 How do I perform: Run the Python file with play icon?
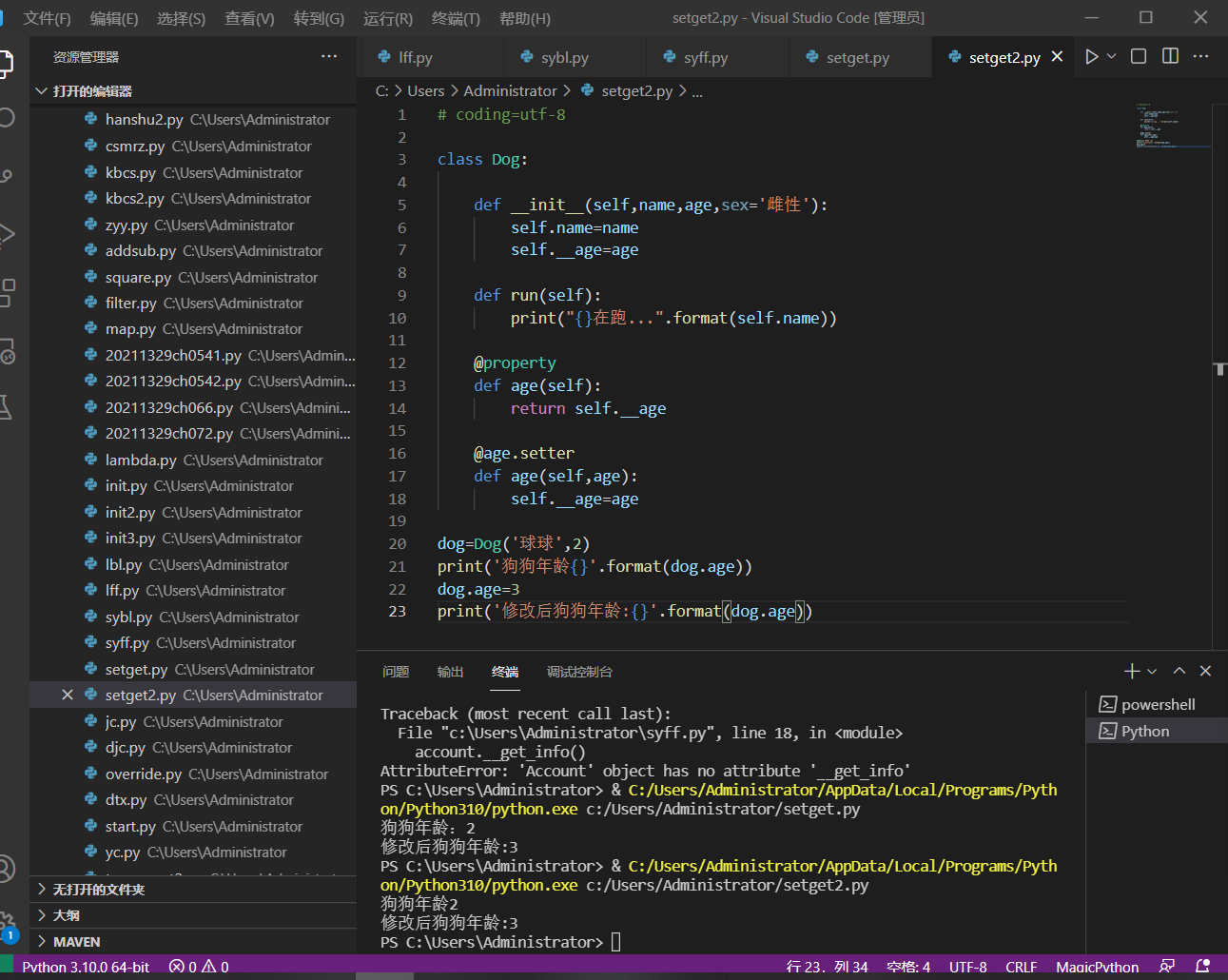(x=1091, y=57)
